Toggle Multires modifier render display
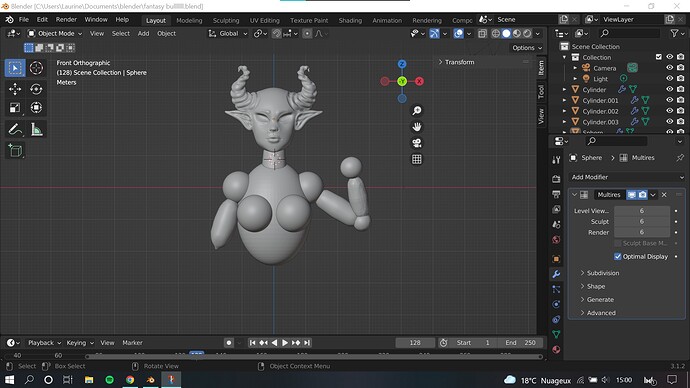The width and height of the screenshot is (690, 388). click(642, 194)
